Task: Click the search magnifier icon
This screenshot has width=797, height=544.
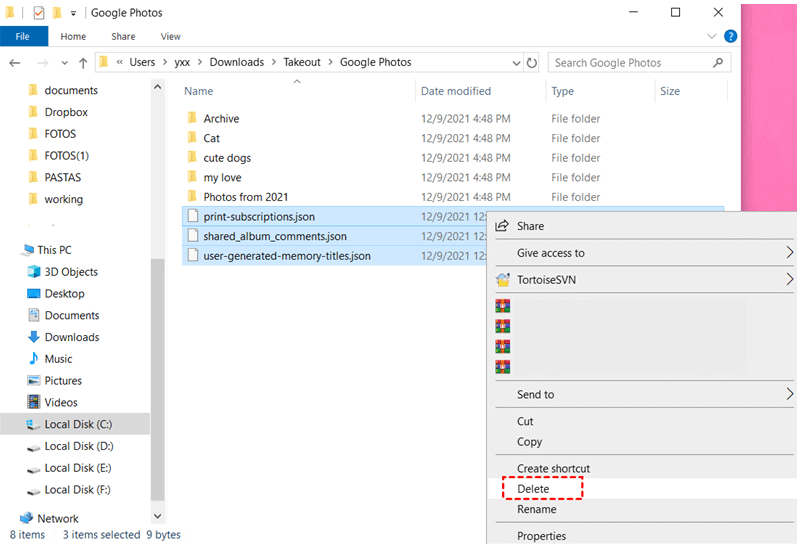Action: (718, 62)
